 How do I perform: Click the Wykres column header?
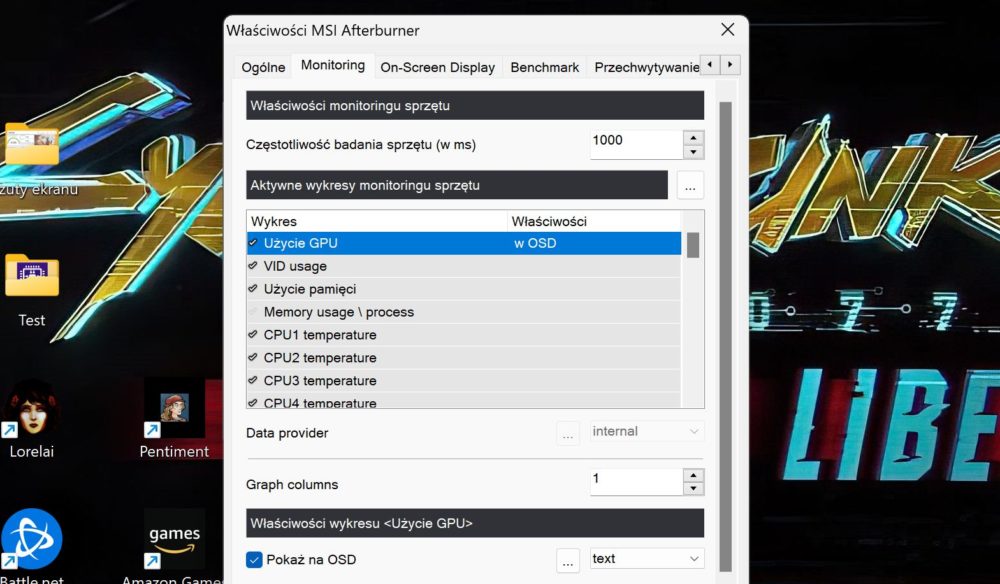click(377, 221)
